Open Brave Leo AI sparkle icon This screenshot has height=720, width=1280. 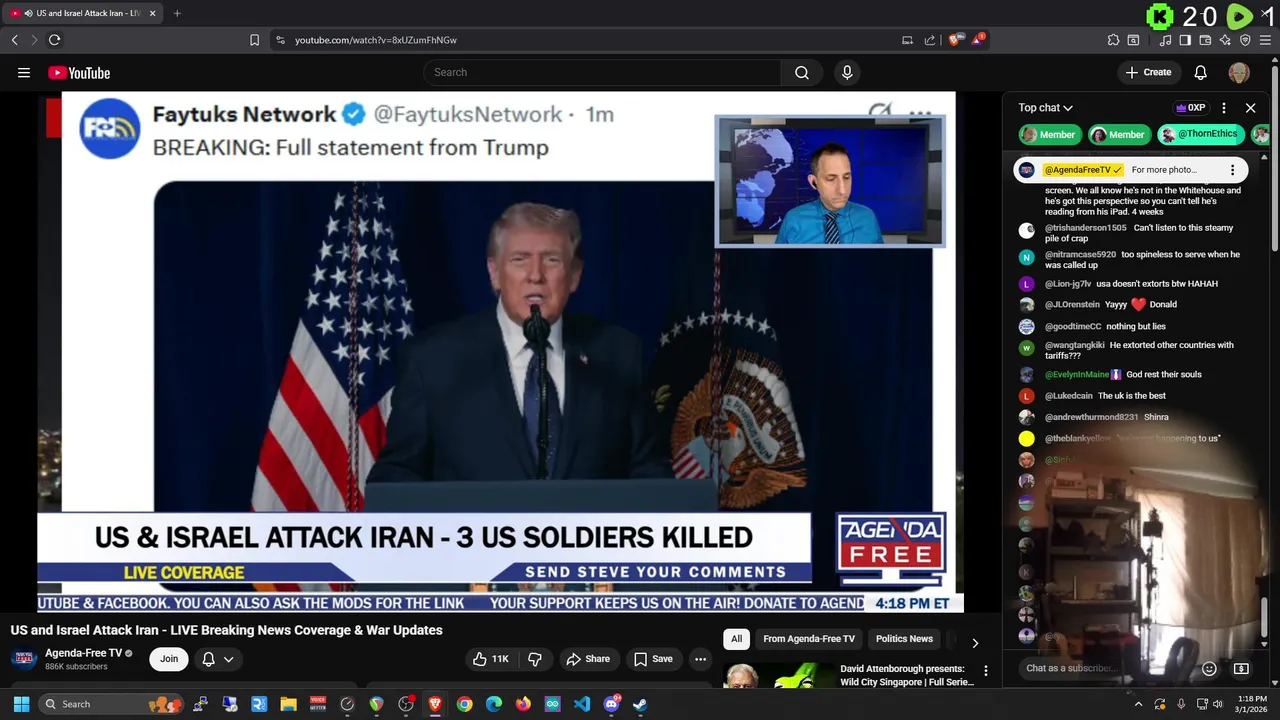tap(1225, 40)
